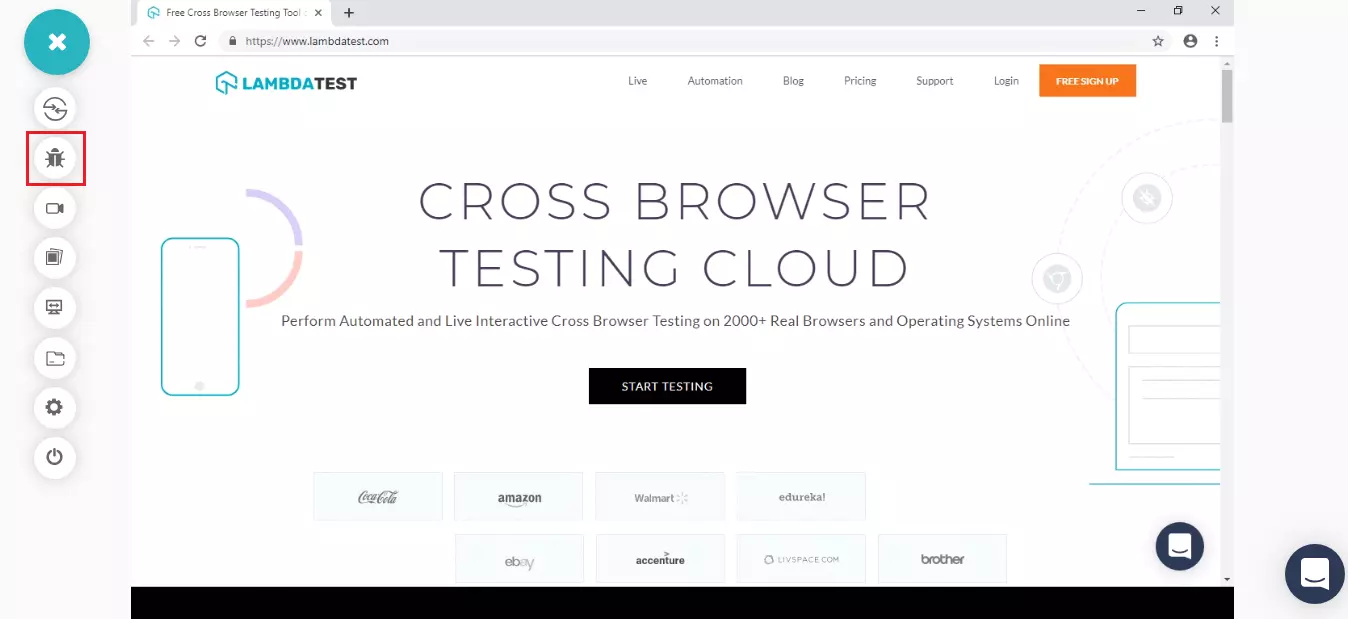Capture a screenshot using the sidebar tool
1348x619 pixels.
[x=55, y=257]
